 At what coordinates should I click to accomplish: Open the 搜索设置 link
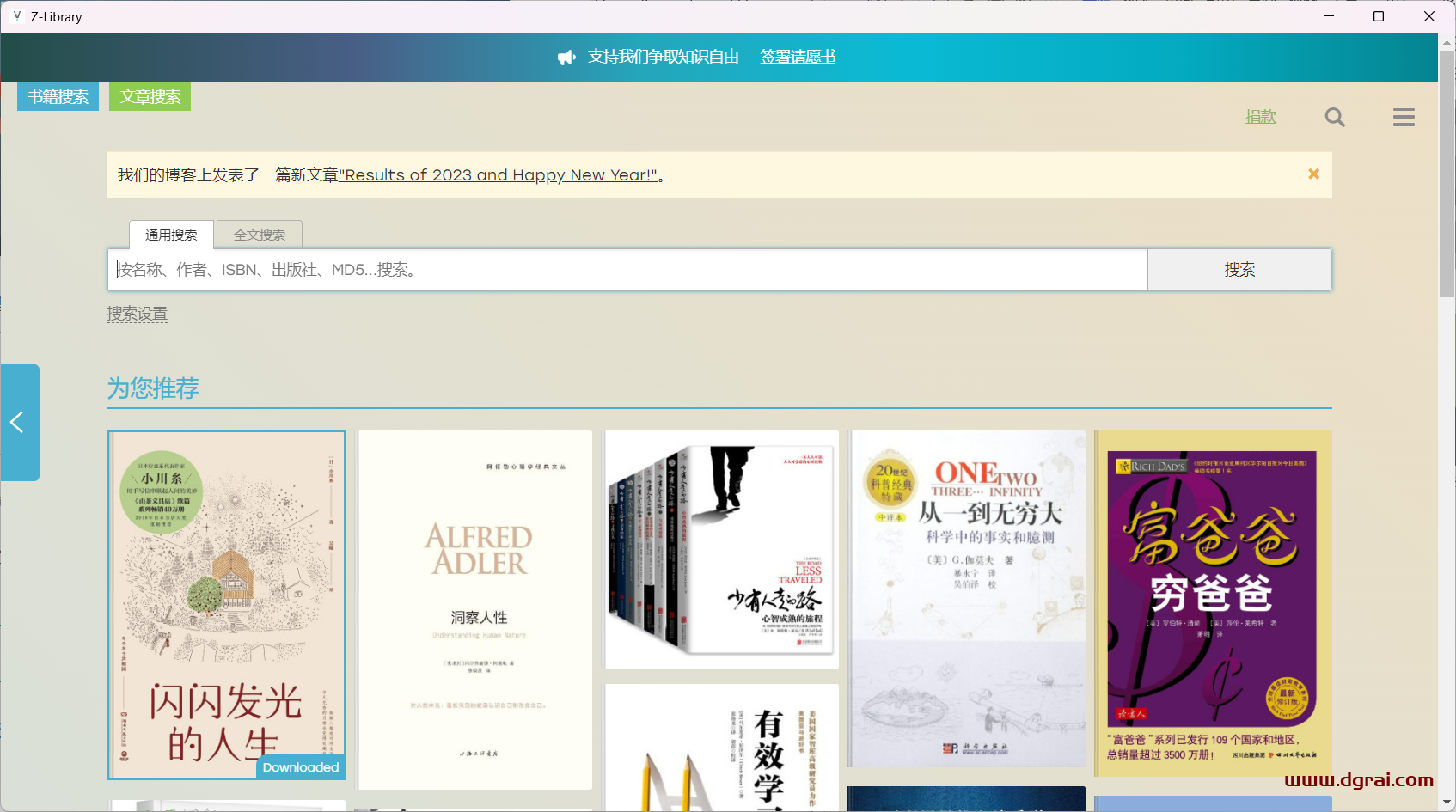(138, 314)
